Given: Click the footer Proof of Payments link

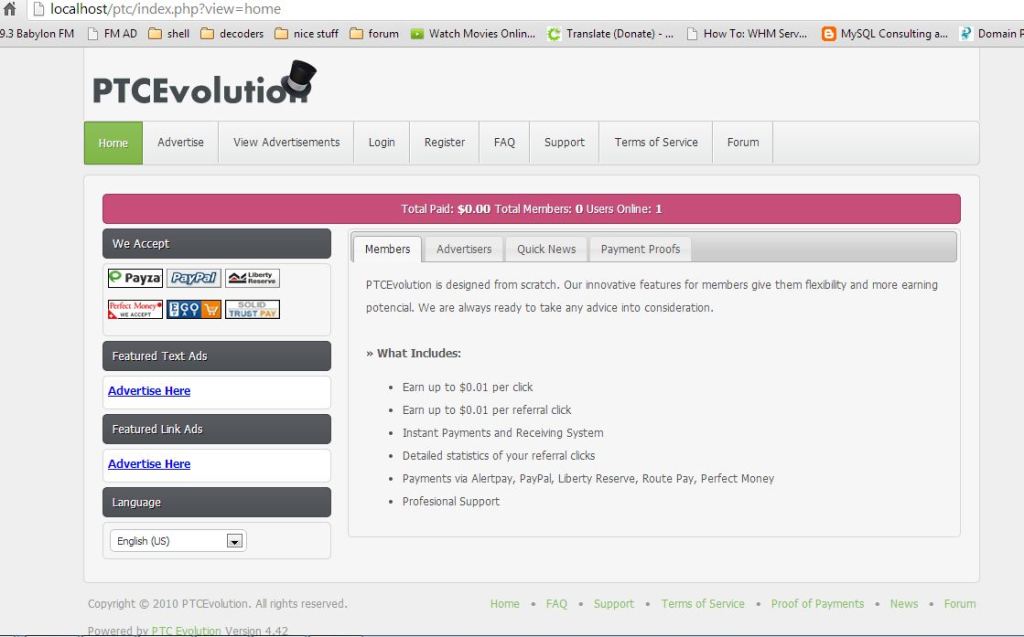Looking at the screenshot, I should coord(817,604).
